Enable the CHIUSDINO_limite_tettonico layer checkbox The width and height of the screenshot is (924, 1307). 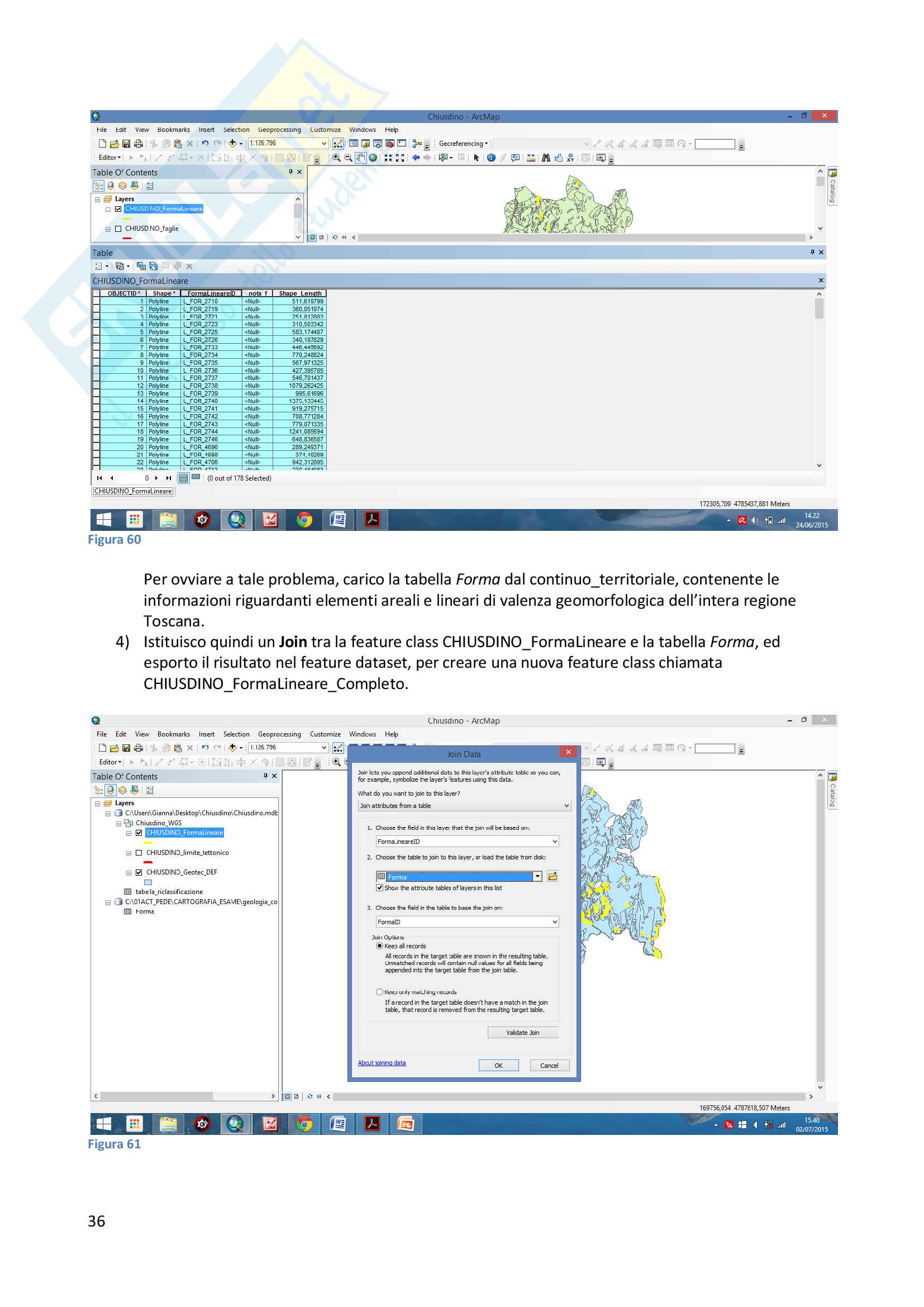coord(139,853)
